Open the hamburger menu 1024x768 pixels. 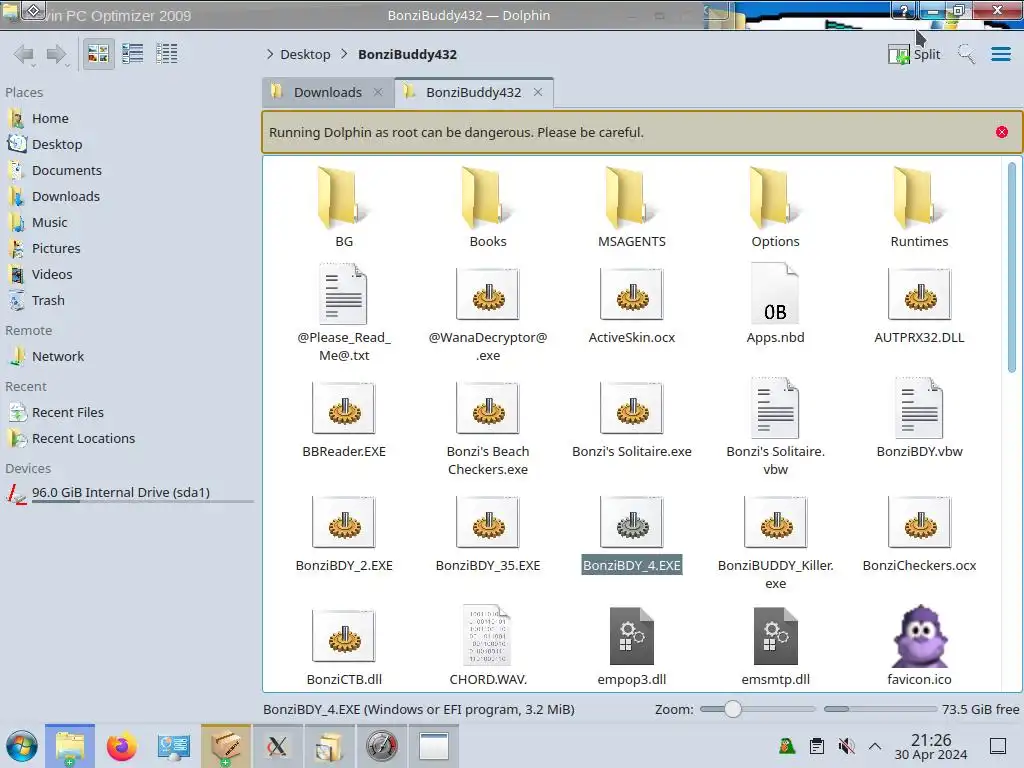click(x=1000, y=54)
